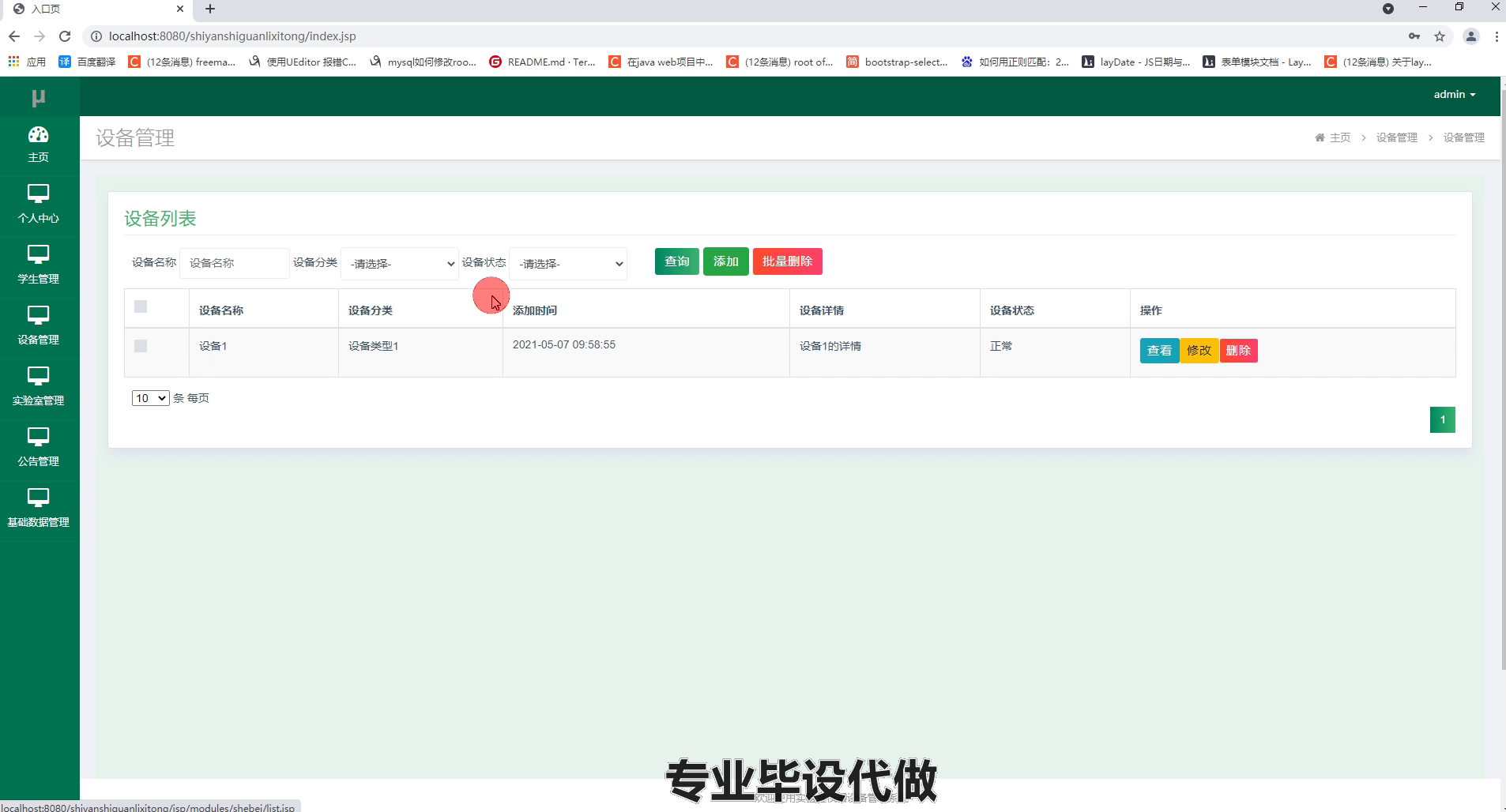
Task: Go to page 1 in pagination
Action: (x=1443, y=419)
